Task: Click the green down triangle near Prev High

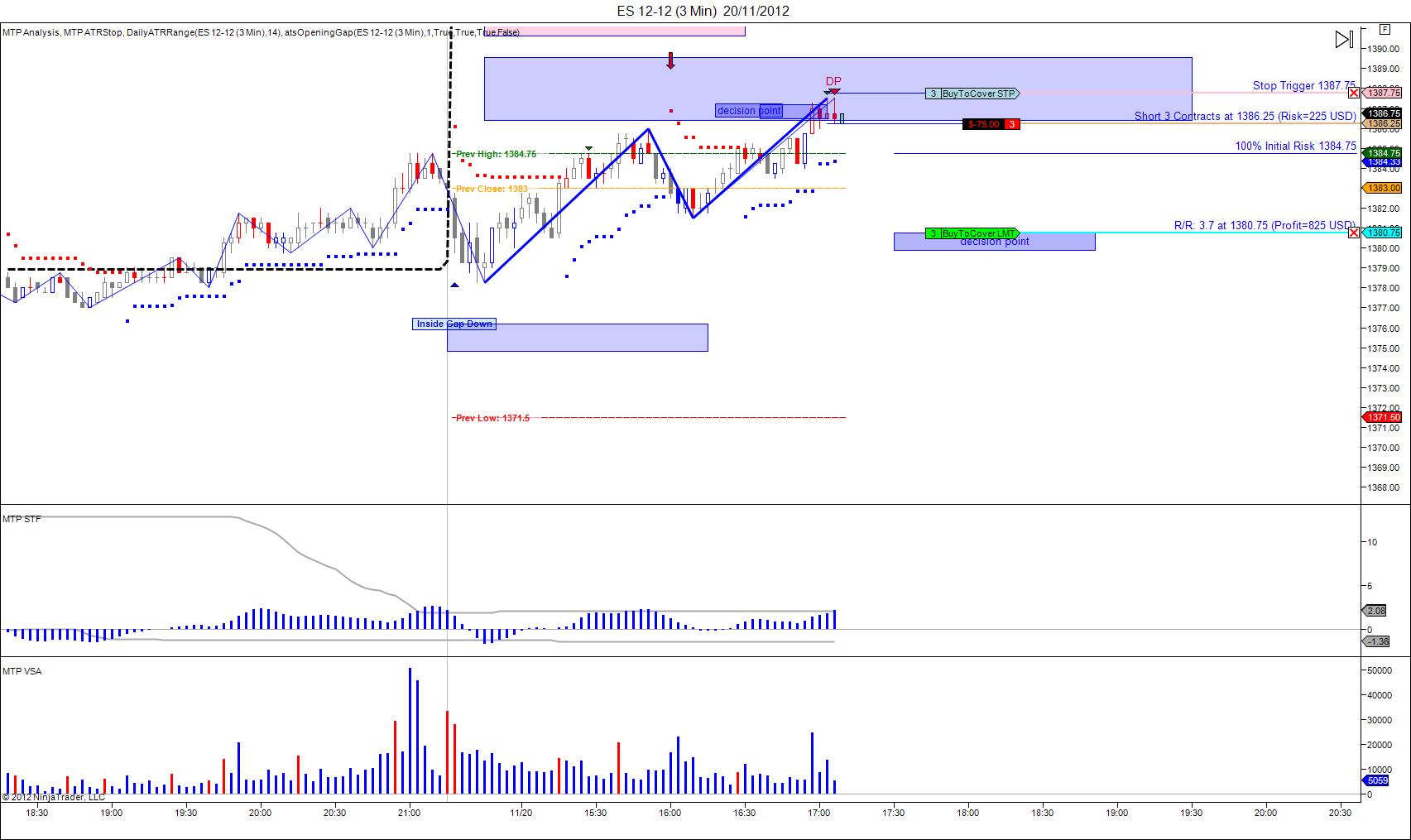Action: click(x=588, y=148)
